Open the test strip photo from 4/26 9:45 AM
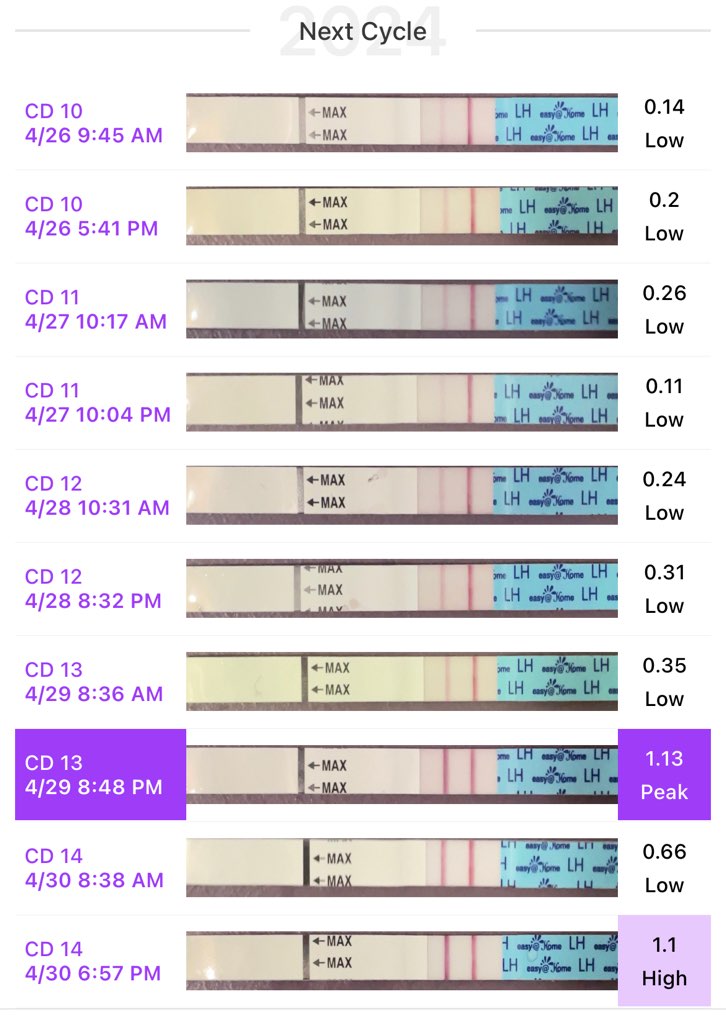The height and width of the screenshot is (1024, 726). [401, 123]
